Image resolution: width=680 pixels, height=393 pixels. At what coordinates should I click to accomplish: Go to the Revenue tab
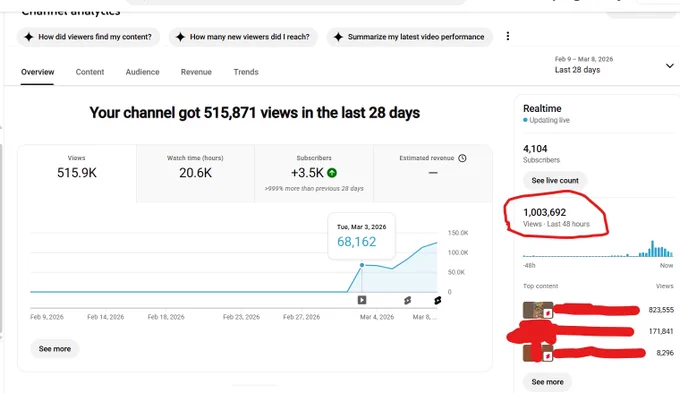[196, 72]
